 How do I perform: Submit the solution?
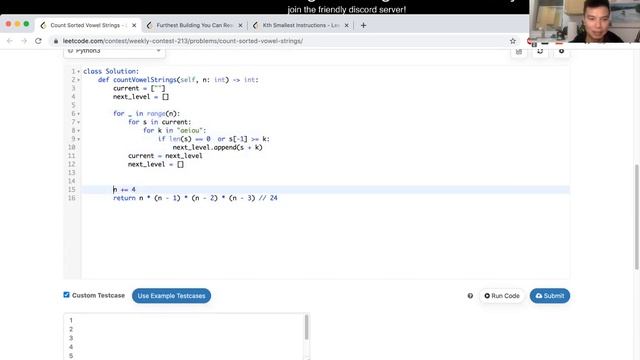point(550,296)
